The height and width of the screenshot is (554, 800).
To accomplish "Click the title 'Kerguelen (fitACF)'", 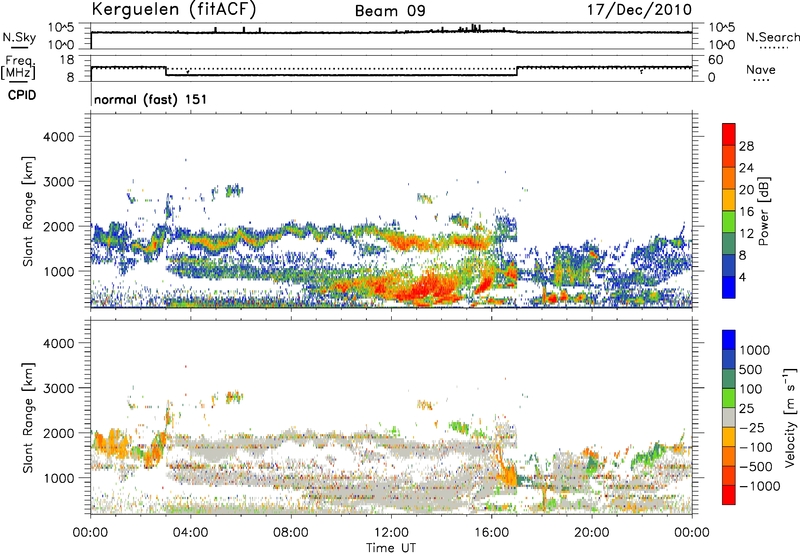I will coord(173,10).
